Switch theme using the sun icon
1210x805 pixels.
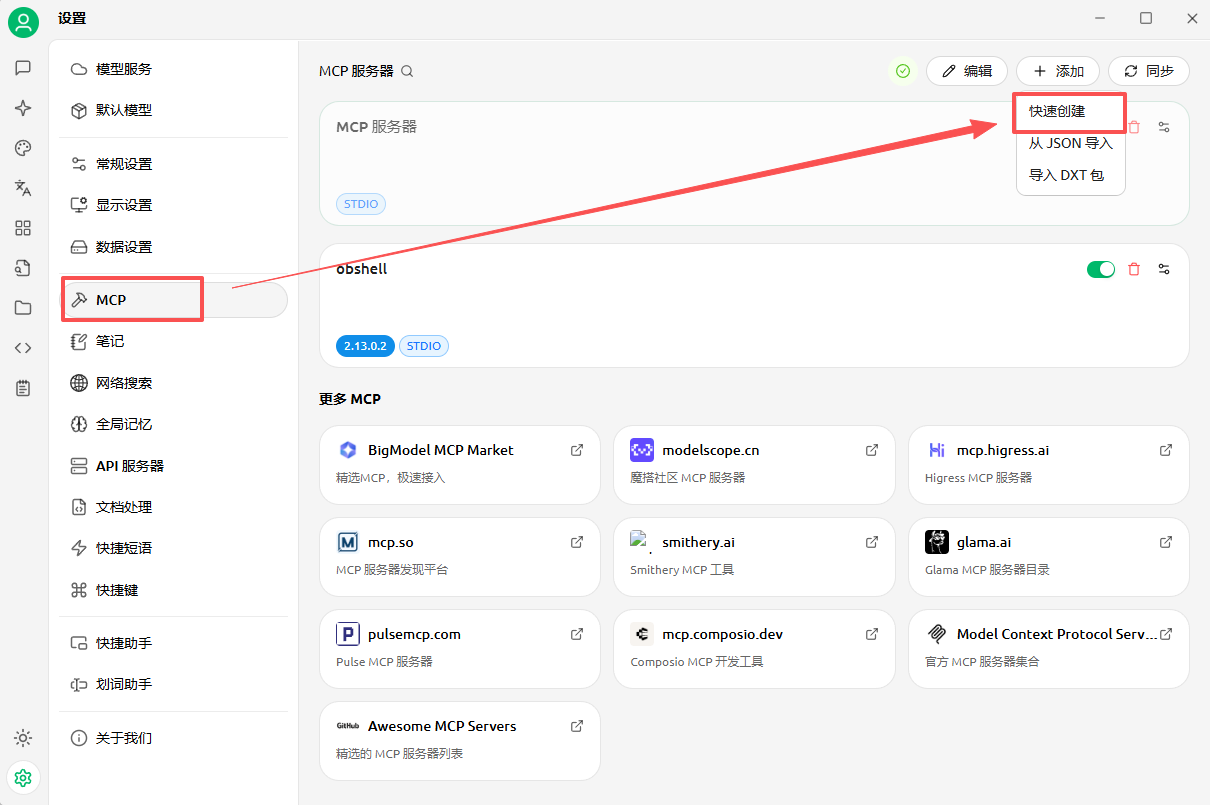(x=23, y=738)
